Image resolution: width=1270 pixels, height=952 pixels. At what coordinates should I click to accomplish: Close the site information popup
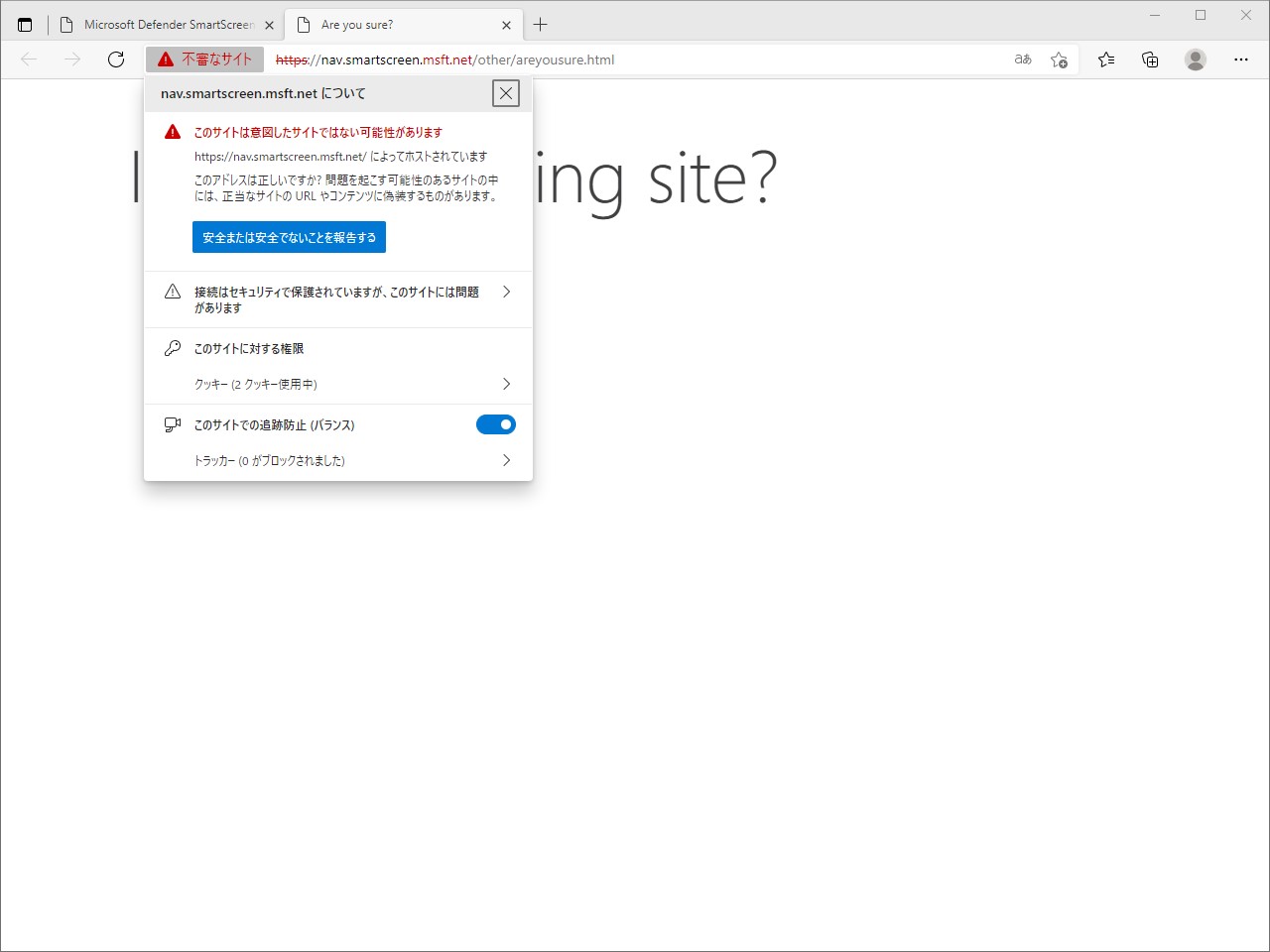point(506,93)
